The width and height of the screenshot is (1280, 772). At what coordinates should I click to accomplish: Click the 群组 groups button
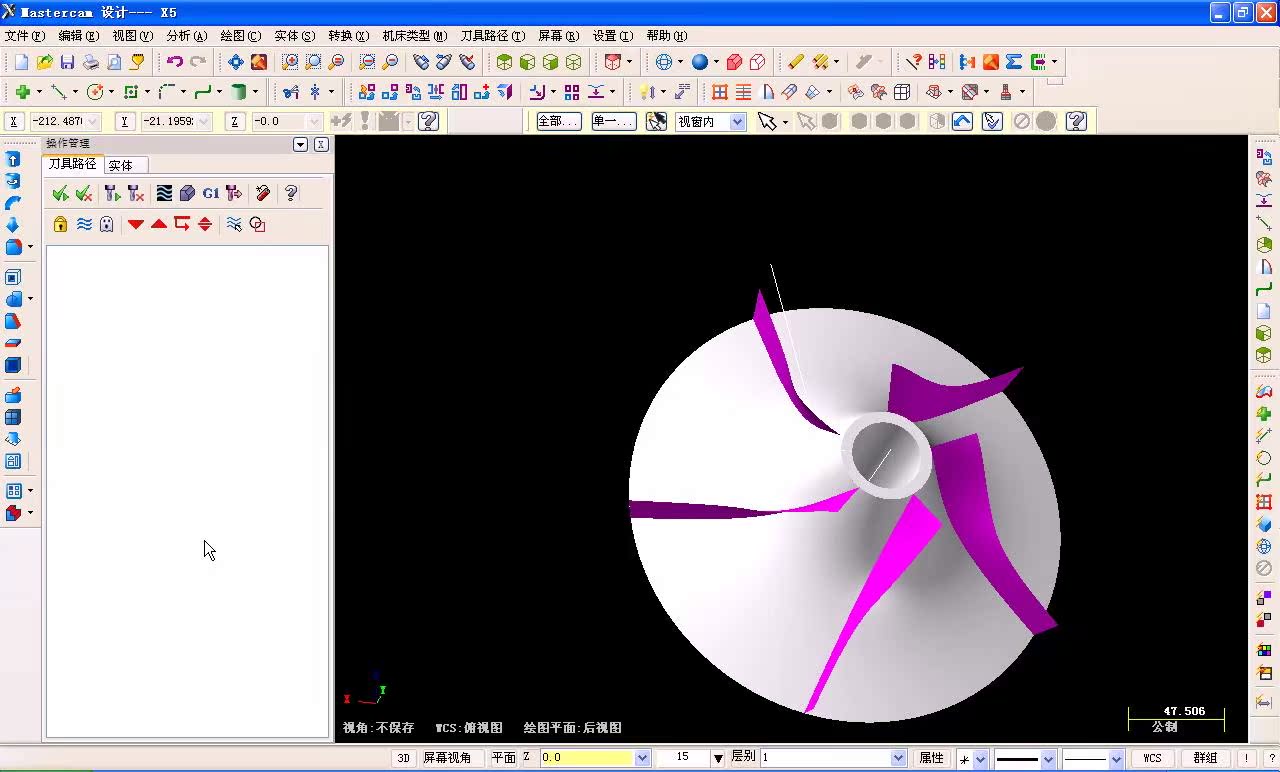(1206, 758)
